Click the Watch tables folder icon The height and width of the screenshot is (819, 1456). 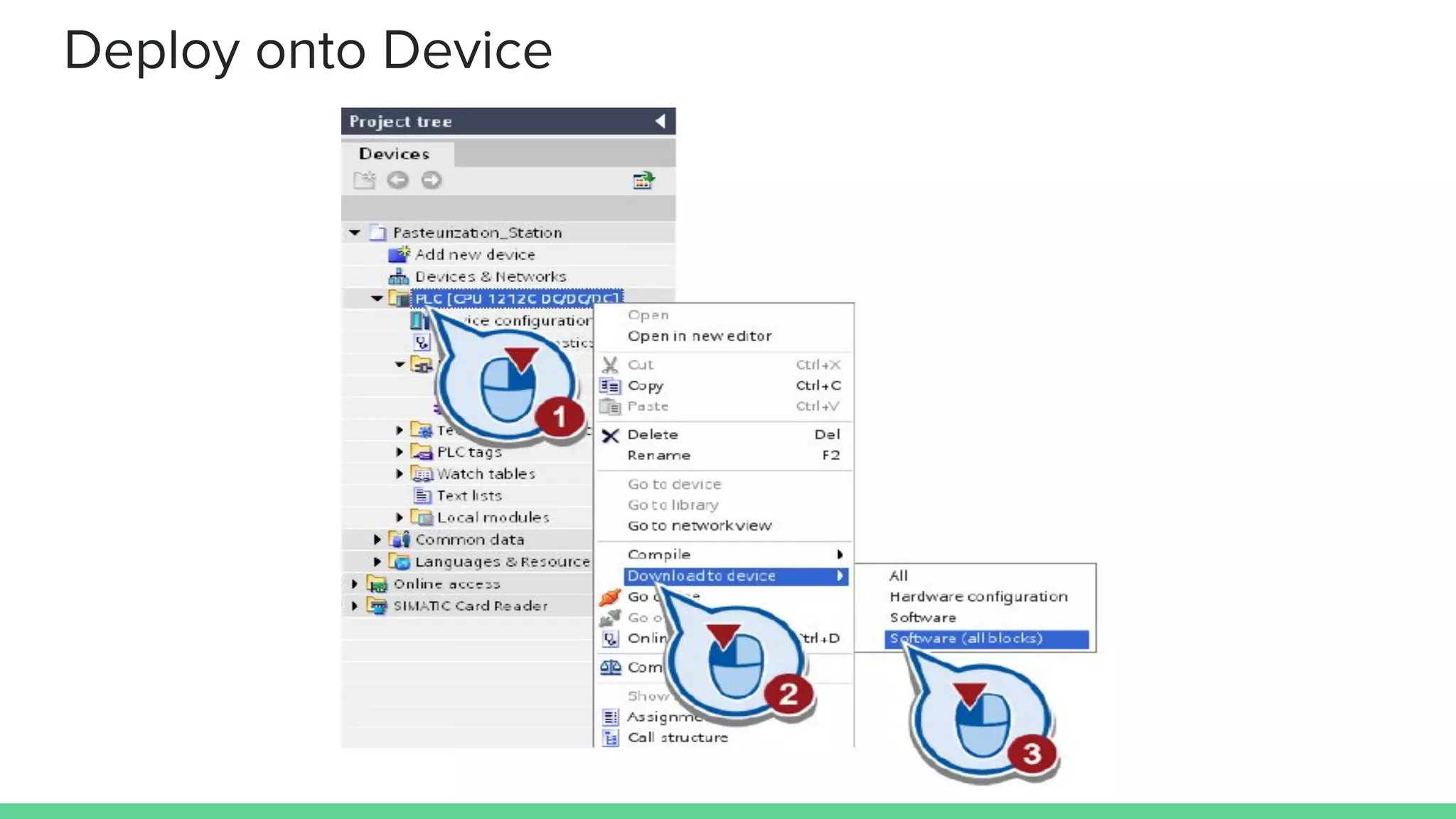[422, 474]
